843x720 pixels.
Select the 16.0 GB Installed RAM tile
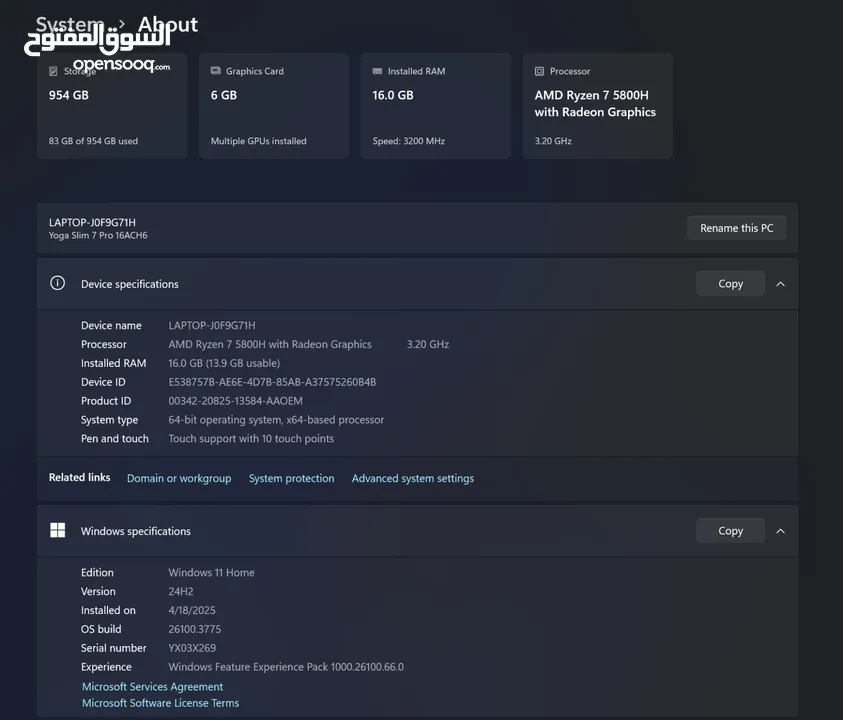click(436, 105)
